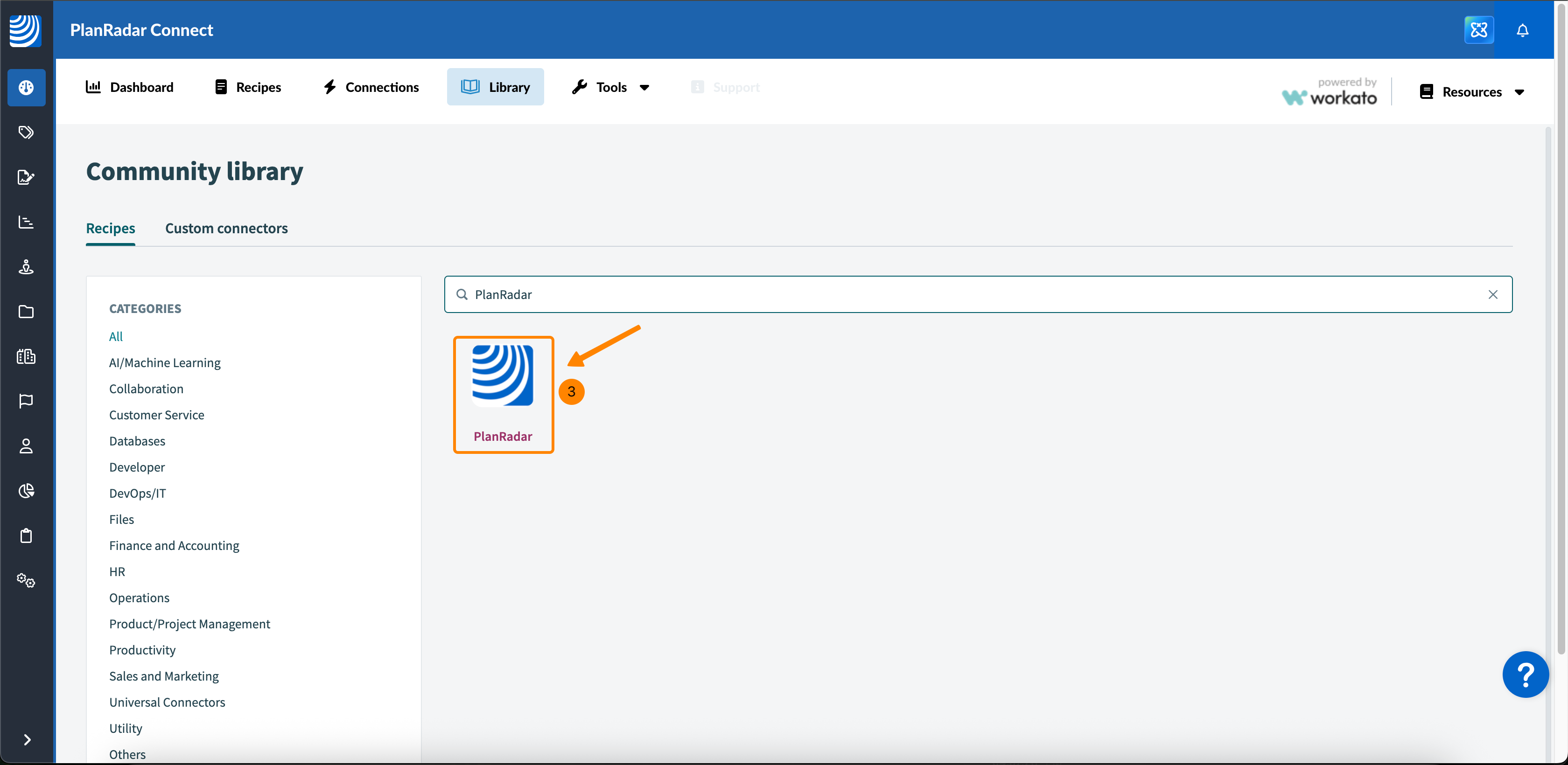The height and width of the screenshot is (765, 1568).
Task: Open the PlanRadar connector card
Action: 503,394
